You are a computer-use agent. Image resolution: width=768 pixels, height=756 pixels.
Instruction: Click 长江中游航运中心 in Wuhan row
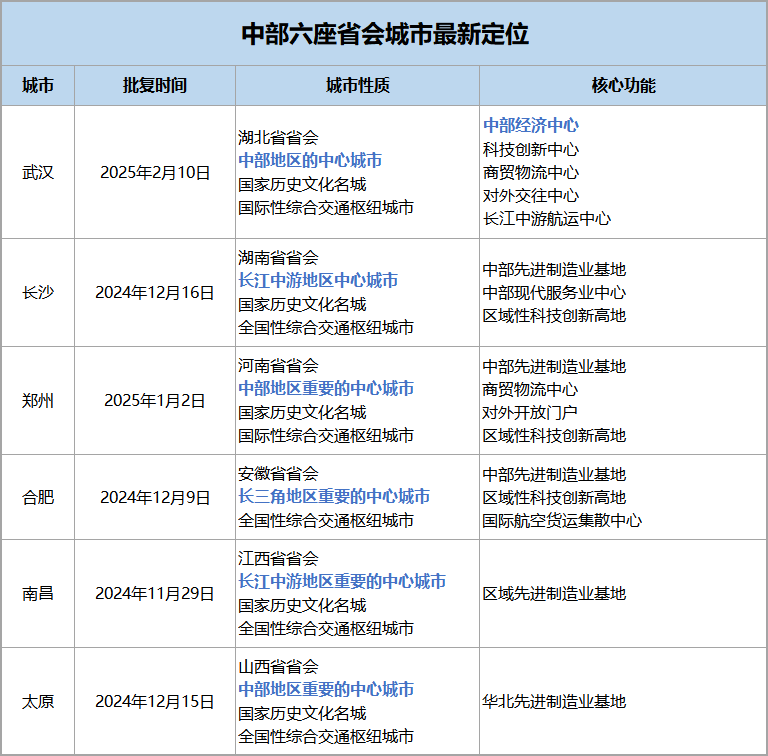546,218
